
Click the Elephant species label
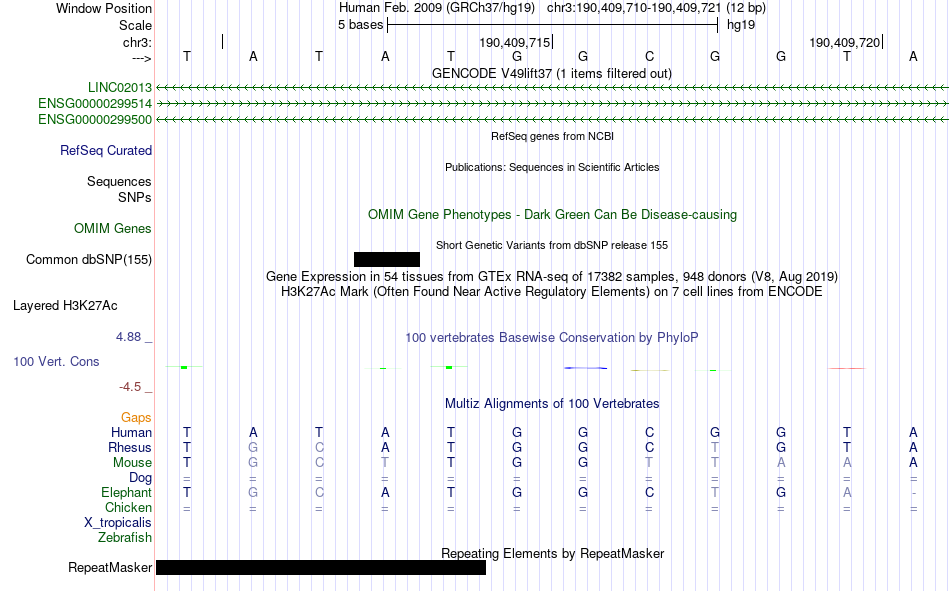[x=126, y=492]
